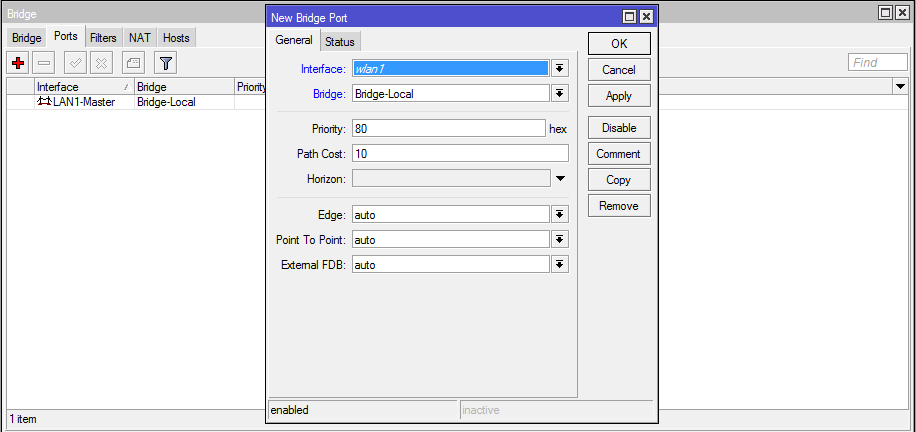916x432 pixels.
Task: Switch to the Status tab
Action: click(340, 41)
